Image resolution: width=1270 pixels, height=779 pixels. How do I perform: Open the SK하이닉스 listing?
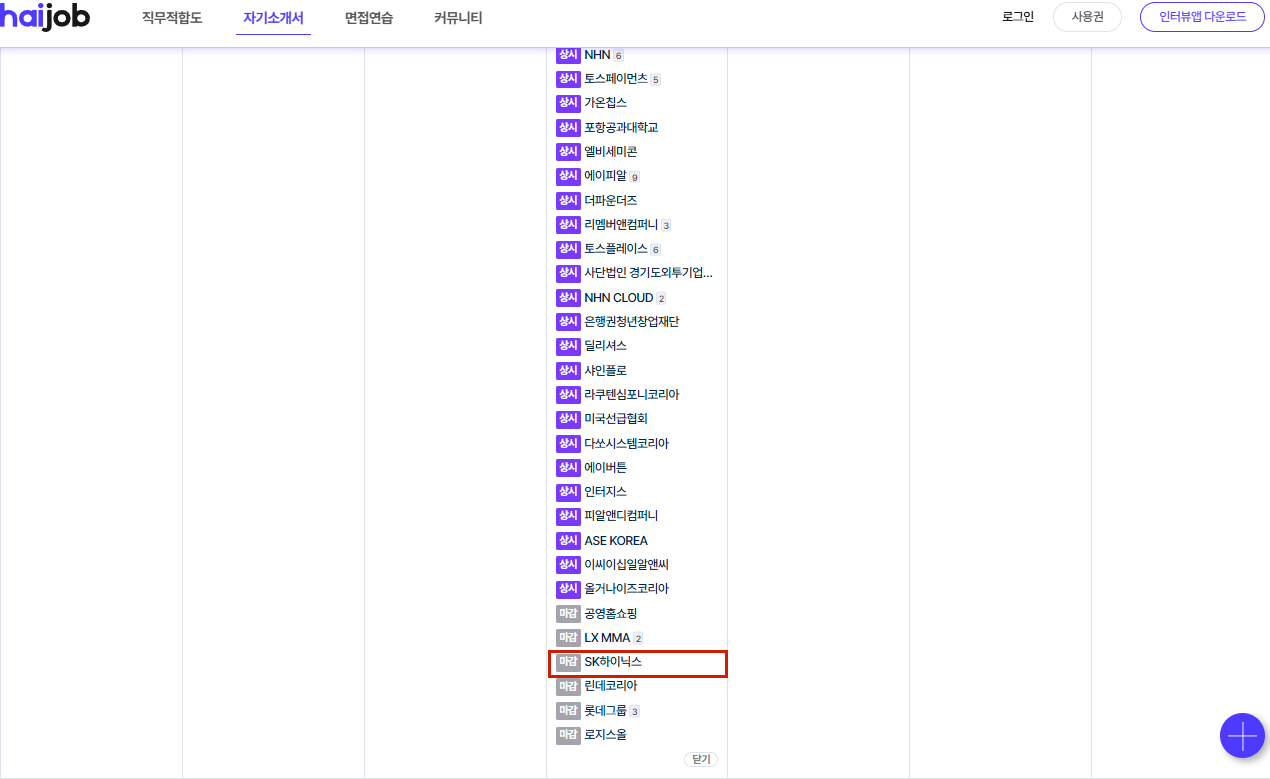pos(613,662)
